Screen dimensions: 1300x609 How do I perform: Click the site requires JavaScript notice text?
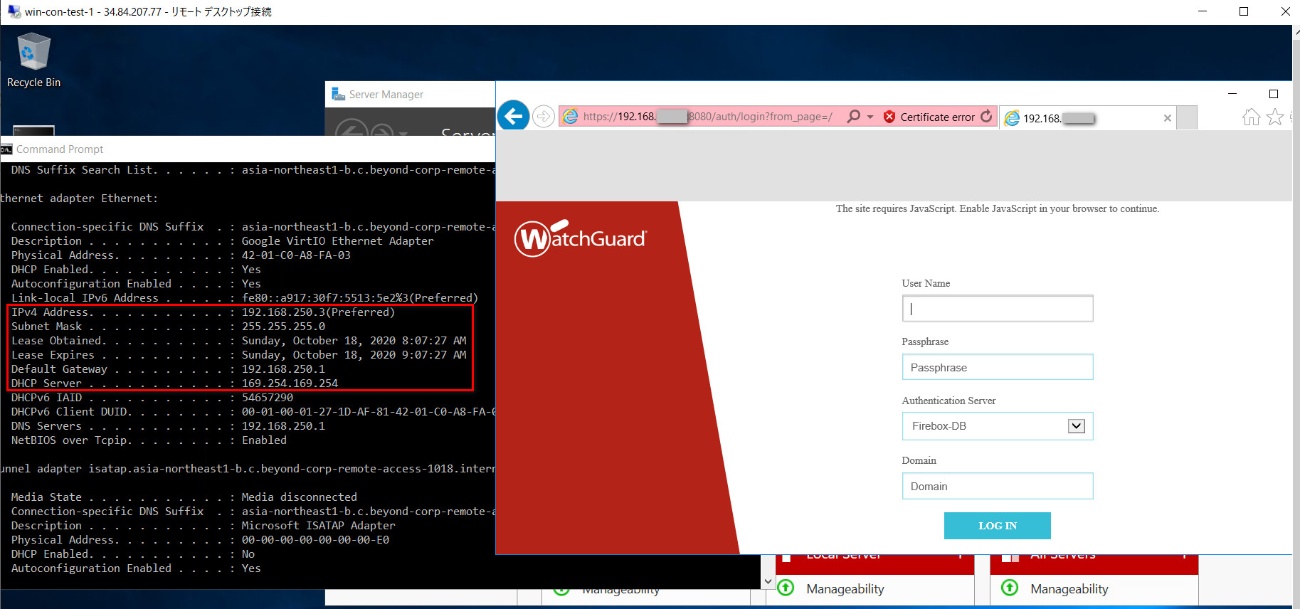tap(997, 209)
